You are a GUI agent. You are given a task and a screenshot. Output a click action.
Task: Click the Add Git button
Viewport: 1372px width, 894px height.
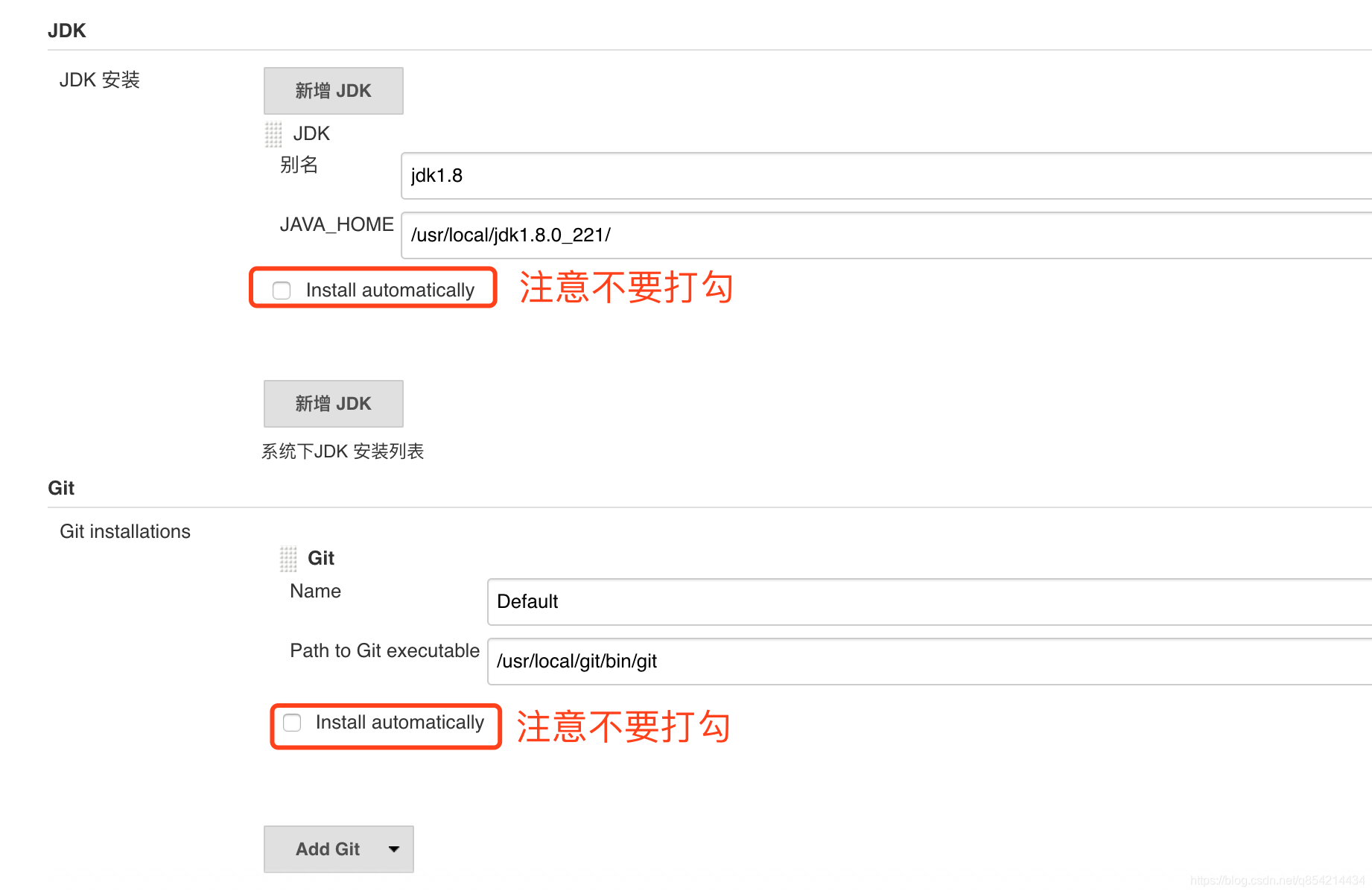click(x=328, y=849)
